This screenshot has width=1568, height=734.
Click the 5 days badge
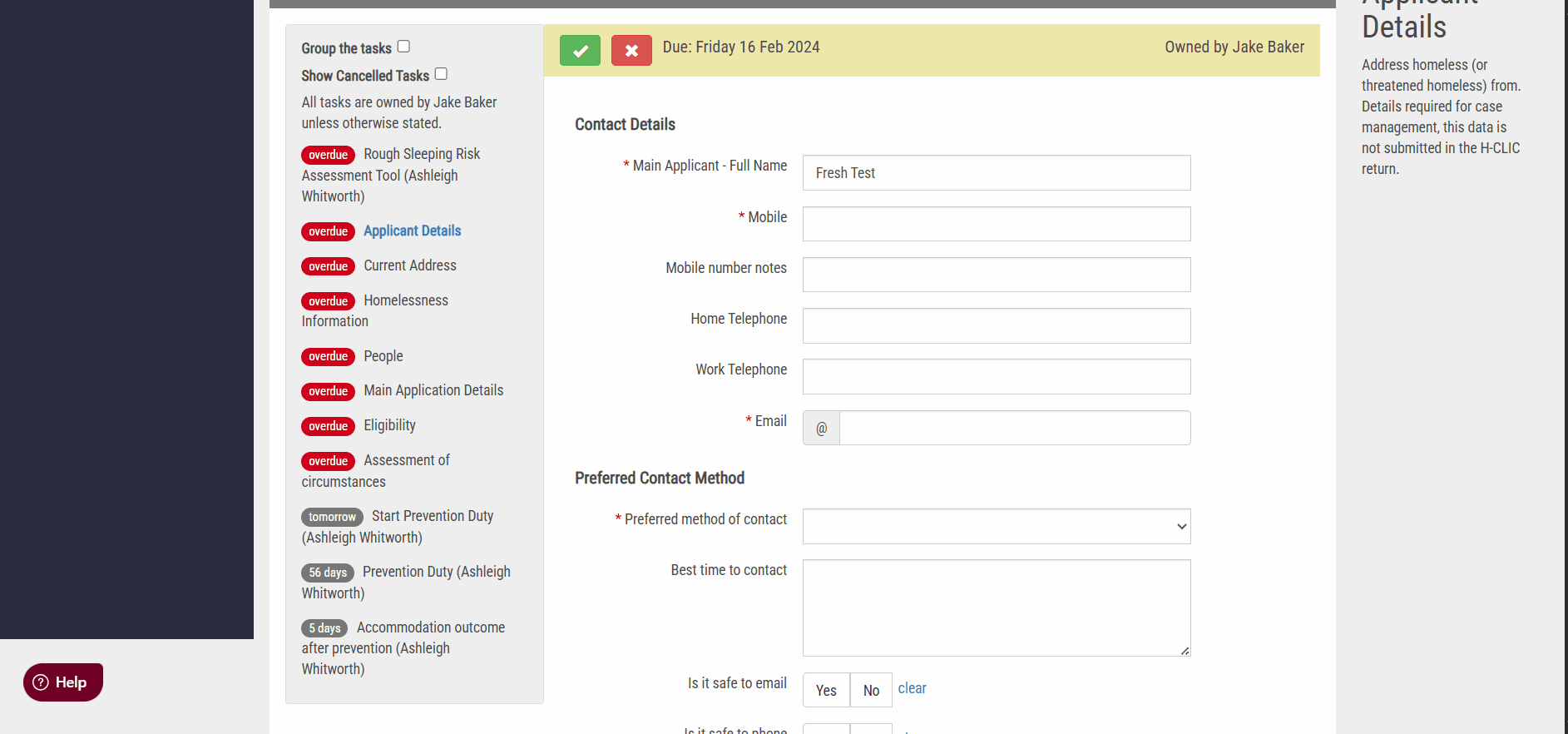324,628
